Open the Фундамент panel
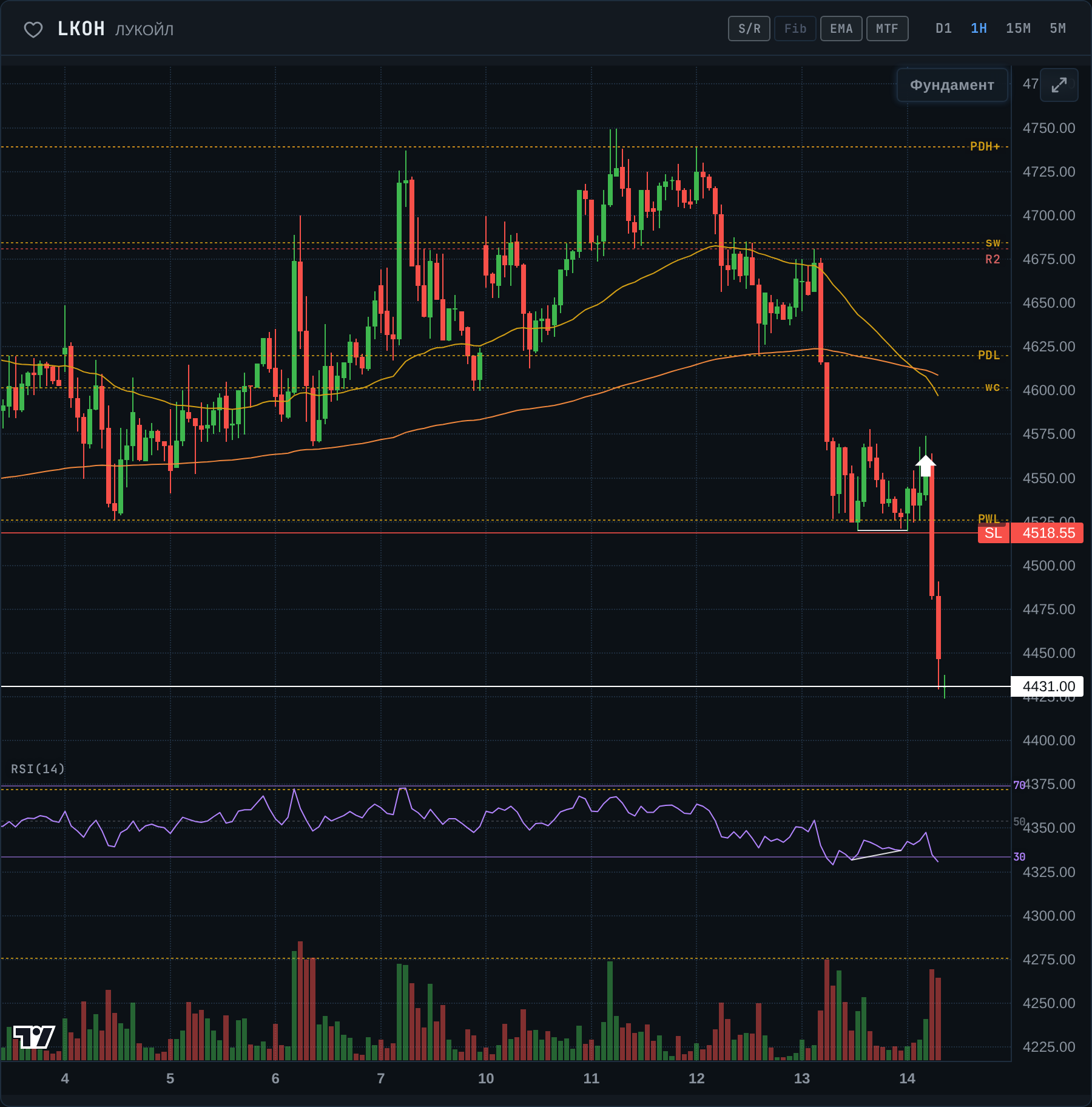This screenshot has width=1092, height=1107. coord(952,85)
